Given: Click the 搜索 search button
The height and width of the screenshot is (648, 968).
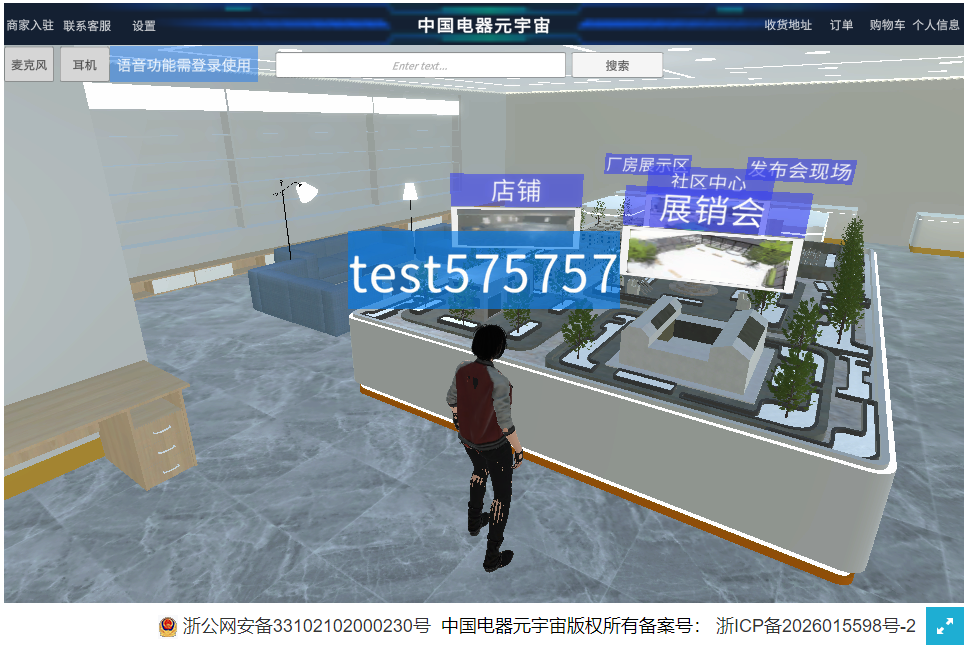Looking at the screenshot, I should (x=617, y=65).
